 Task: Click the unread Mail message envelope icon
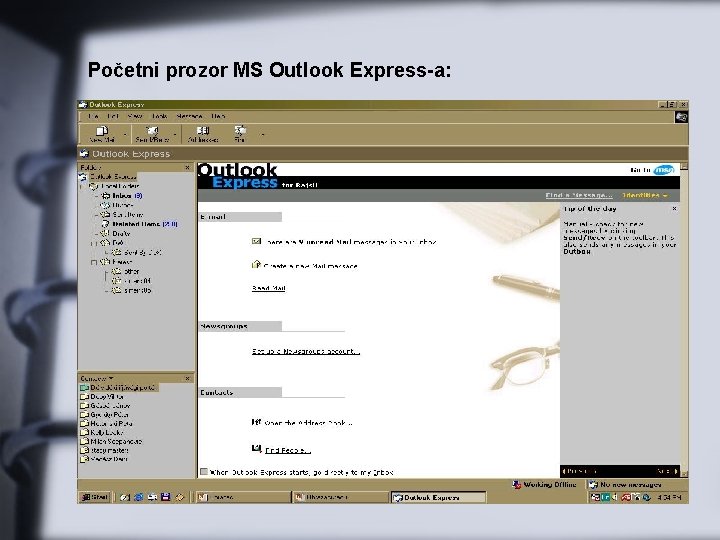pos(256,241)
